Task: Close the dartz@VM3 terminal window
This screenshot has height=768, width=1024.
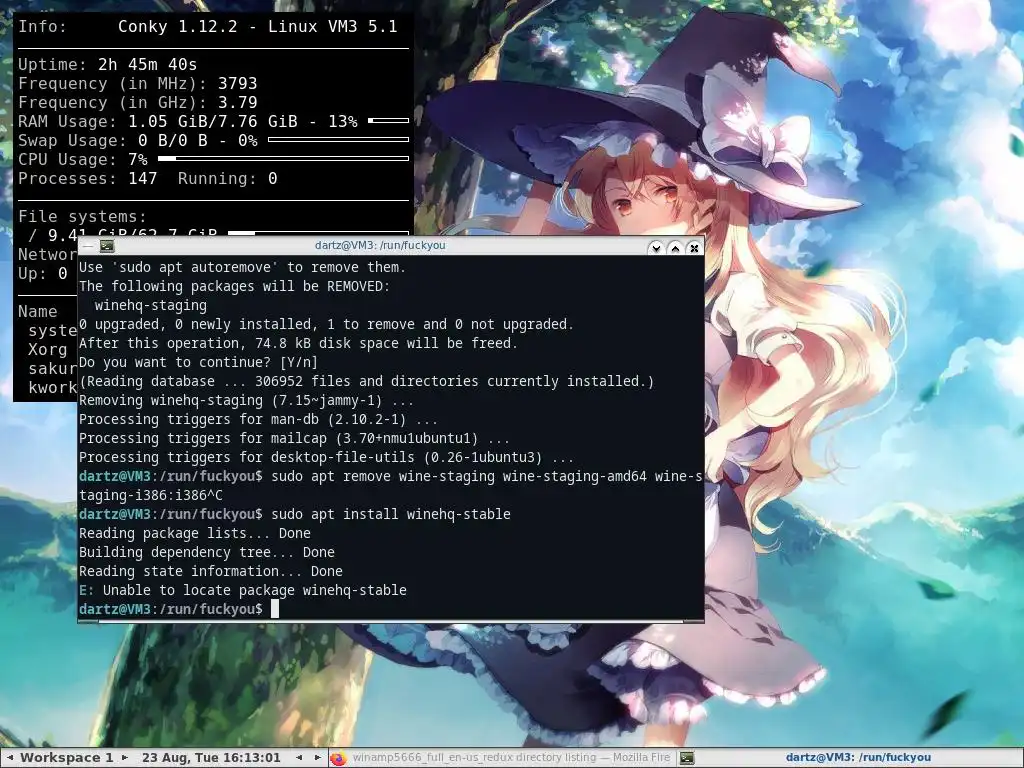Action: (x=694, y=248)
